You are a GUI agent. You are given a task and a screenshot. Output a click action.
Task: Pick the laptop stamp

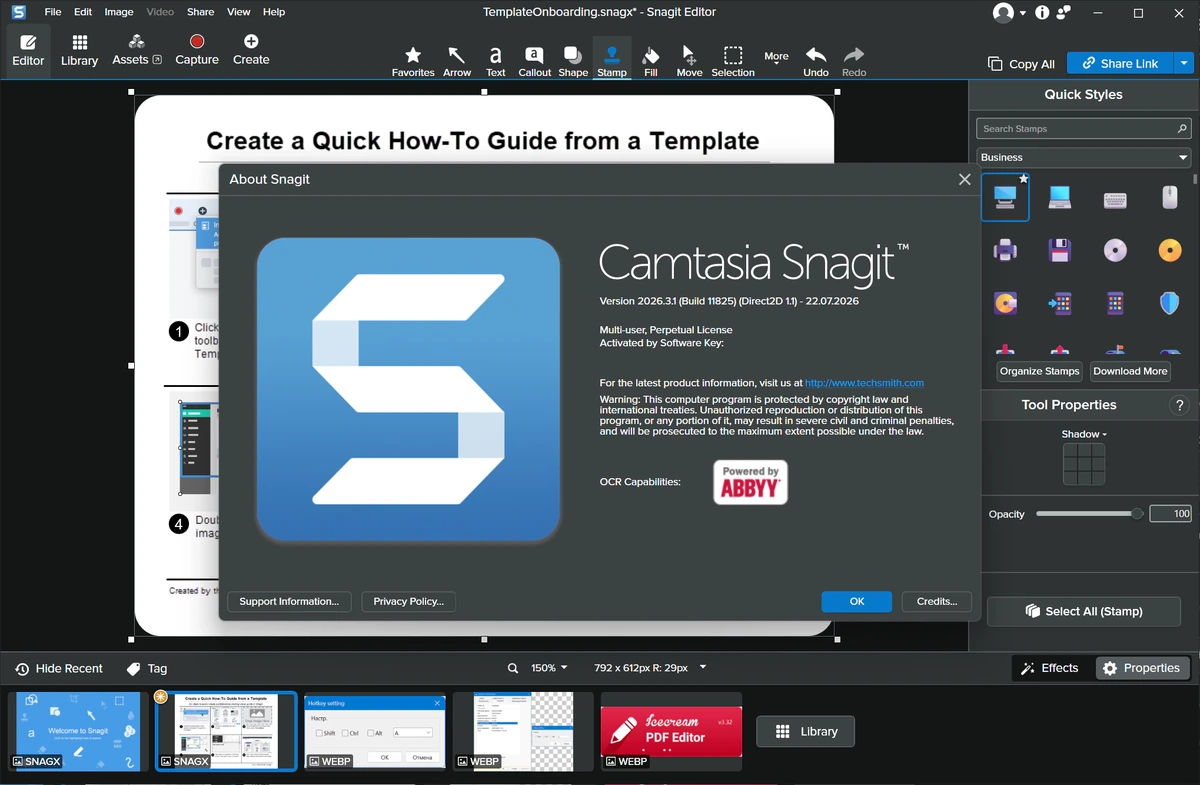click(x=1060, y=197)
